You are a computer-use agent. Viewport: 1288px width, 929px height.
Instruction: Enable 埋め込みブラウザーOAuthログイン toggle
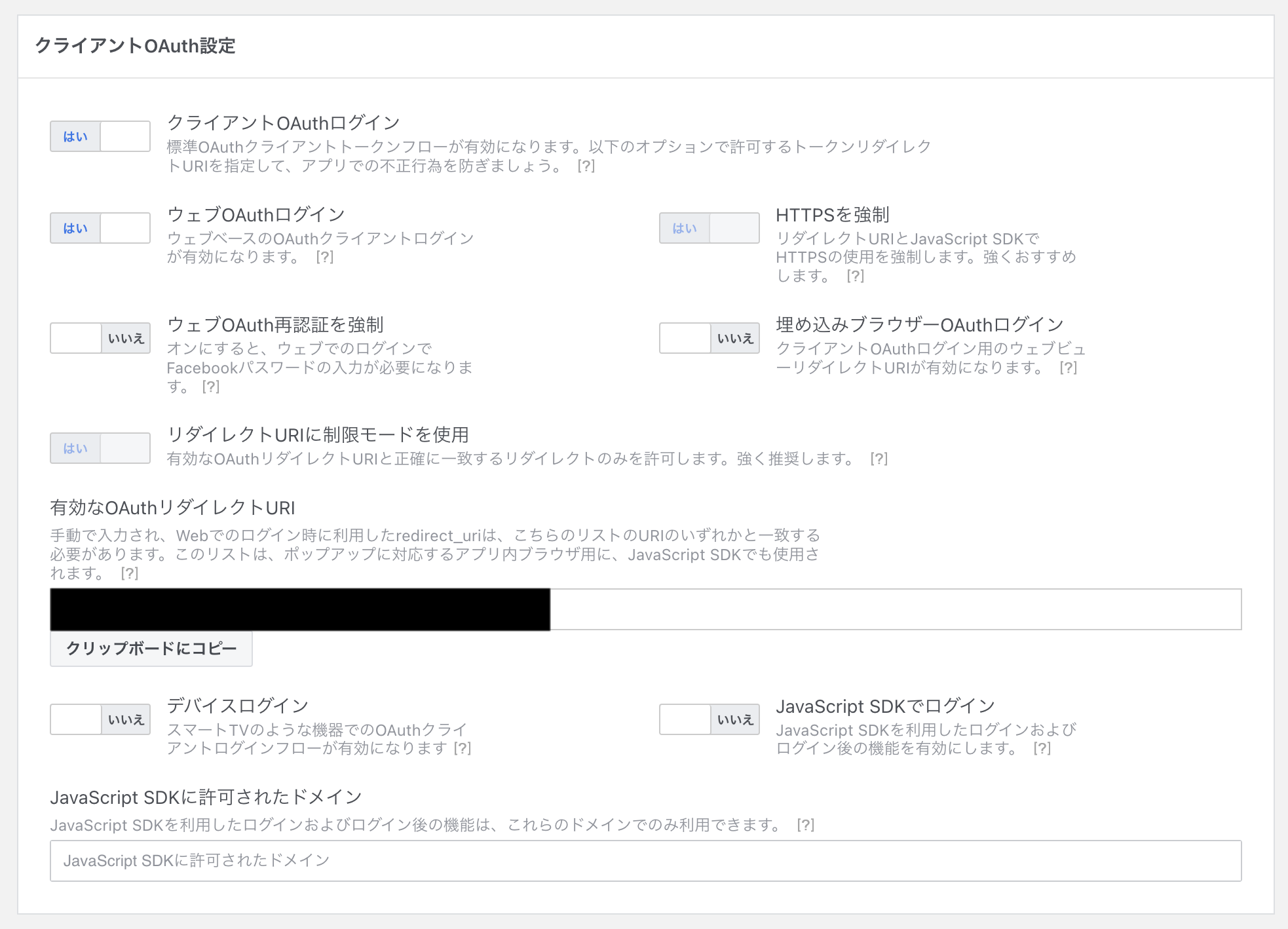(x=709, y=338)
